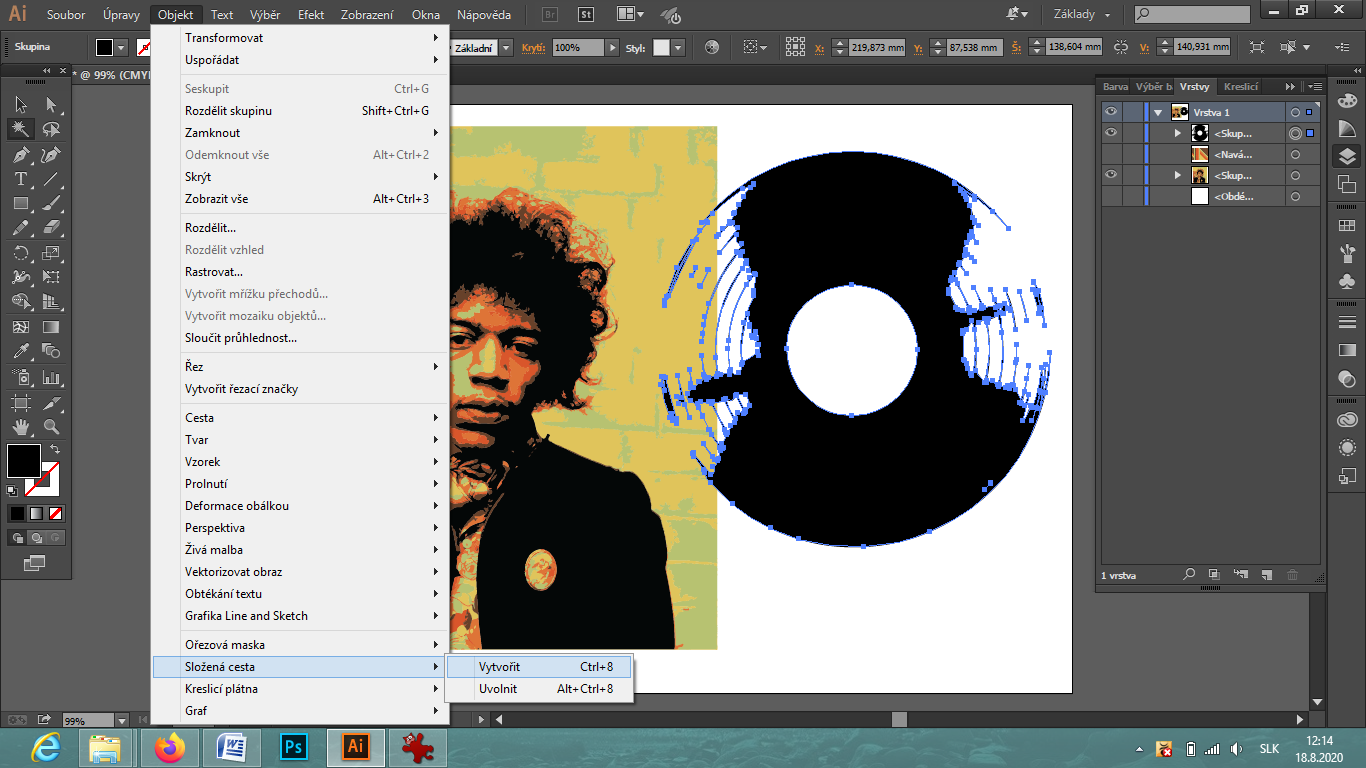Select the Pen tool

[x=20, y=155]
